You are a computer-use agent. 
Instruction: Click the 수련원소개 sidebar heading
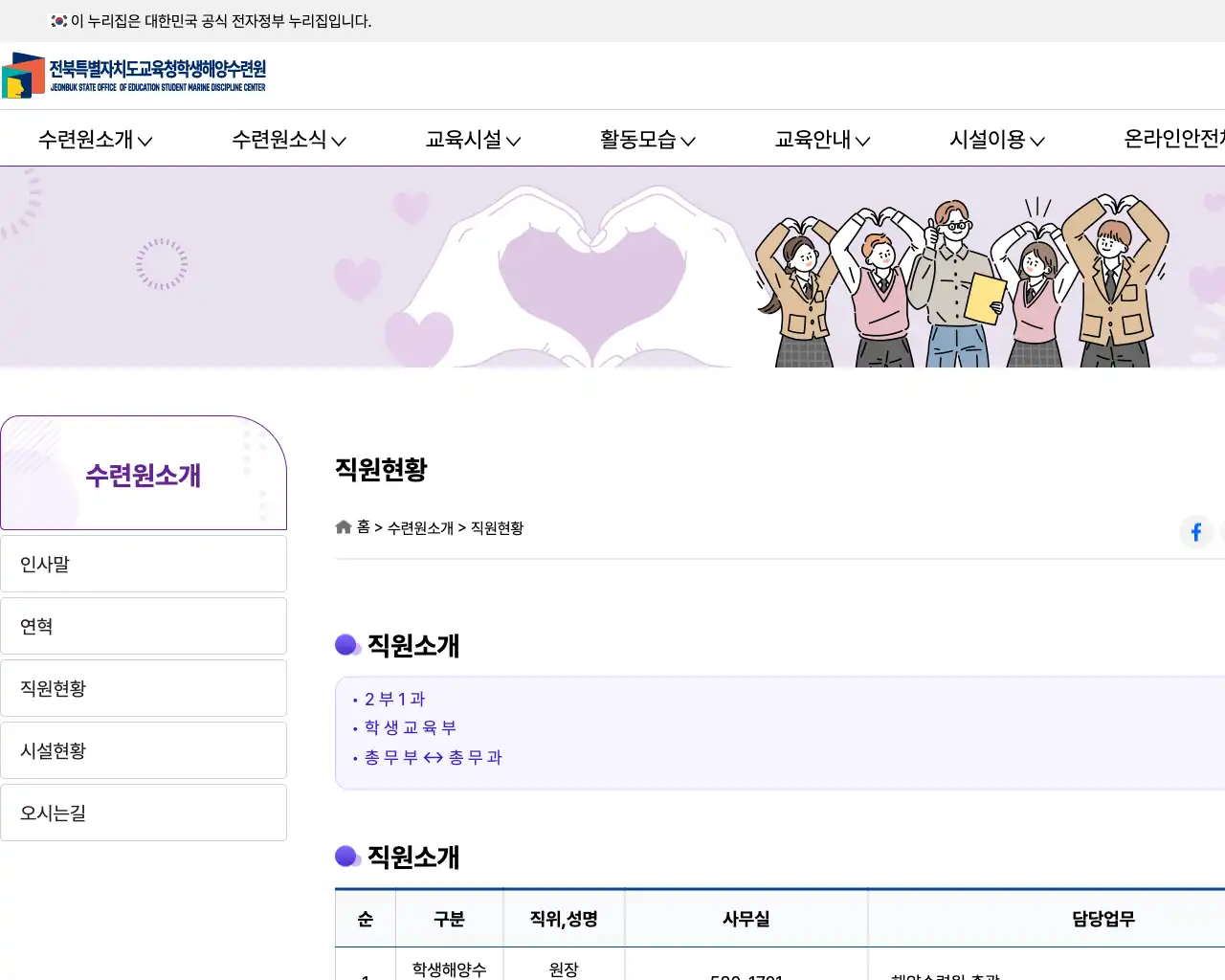click(144, 477)
